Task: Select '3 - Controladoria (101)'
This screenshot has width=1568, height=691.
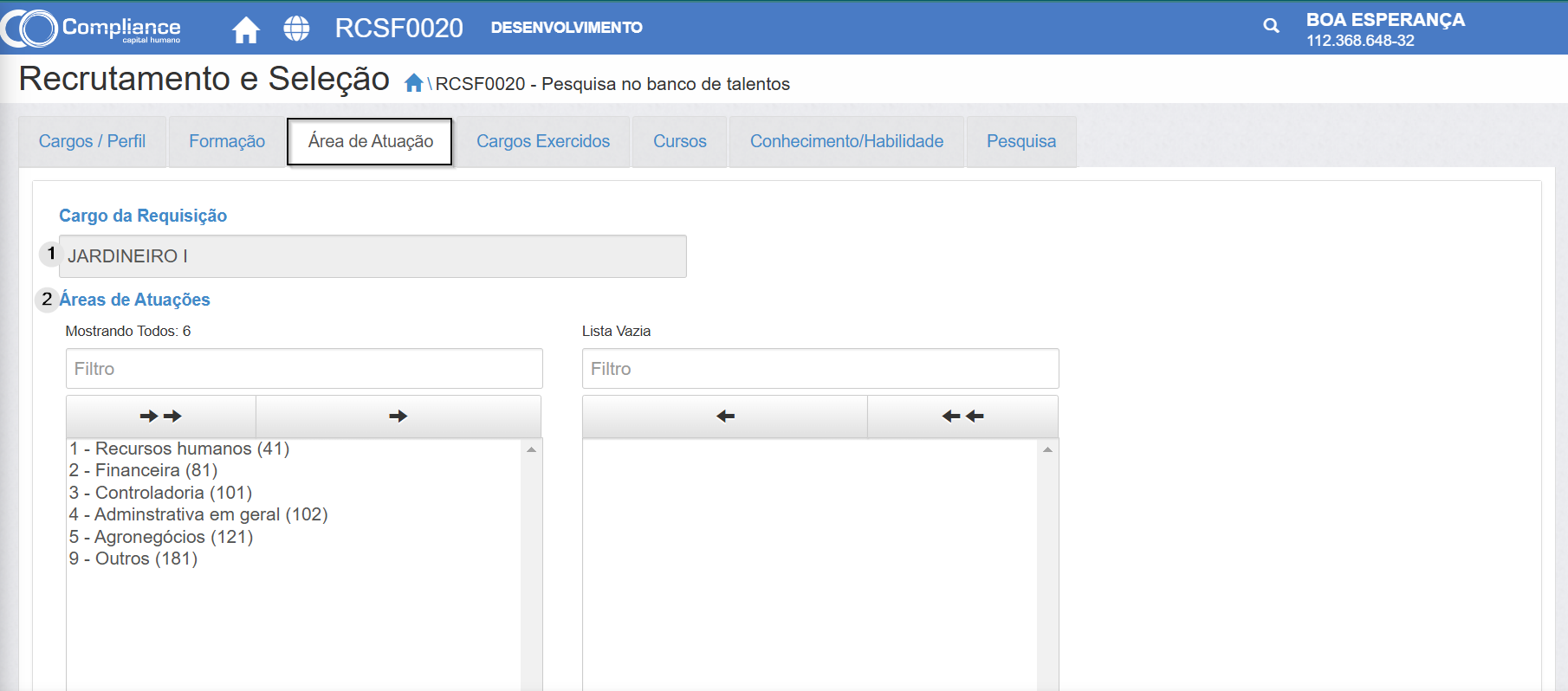Action: tap(161, 493)
